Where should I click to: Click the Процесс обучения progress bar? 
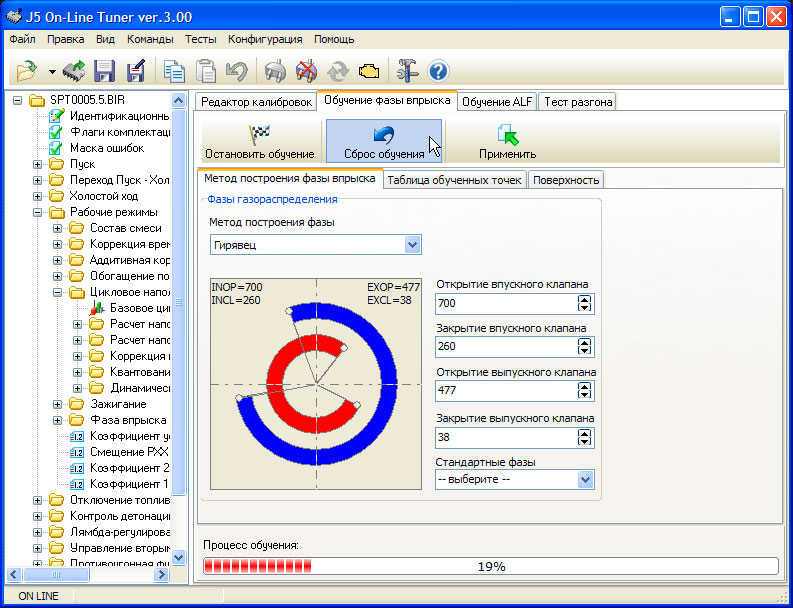490,566
